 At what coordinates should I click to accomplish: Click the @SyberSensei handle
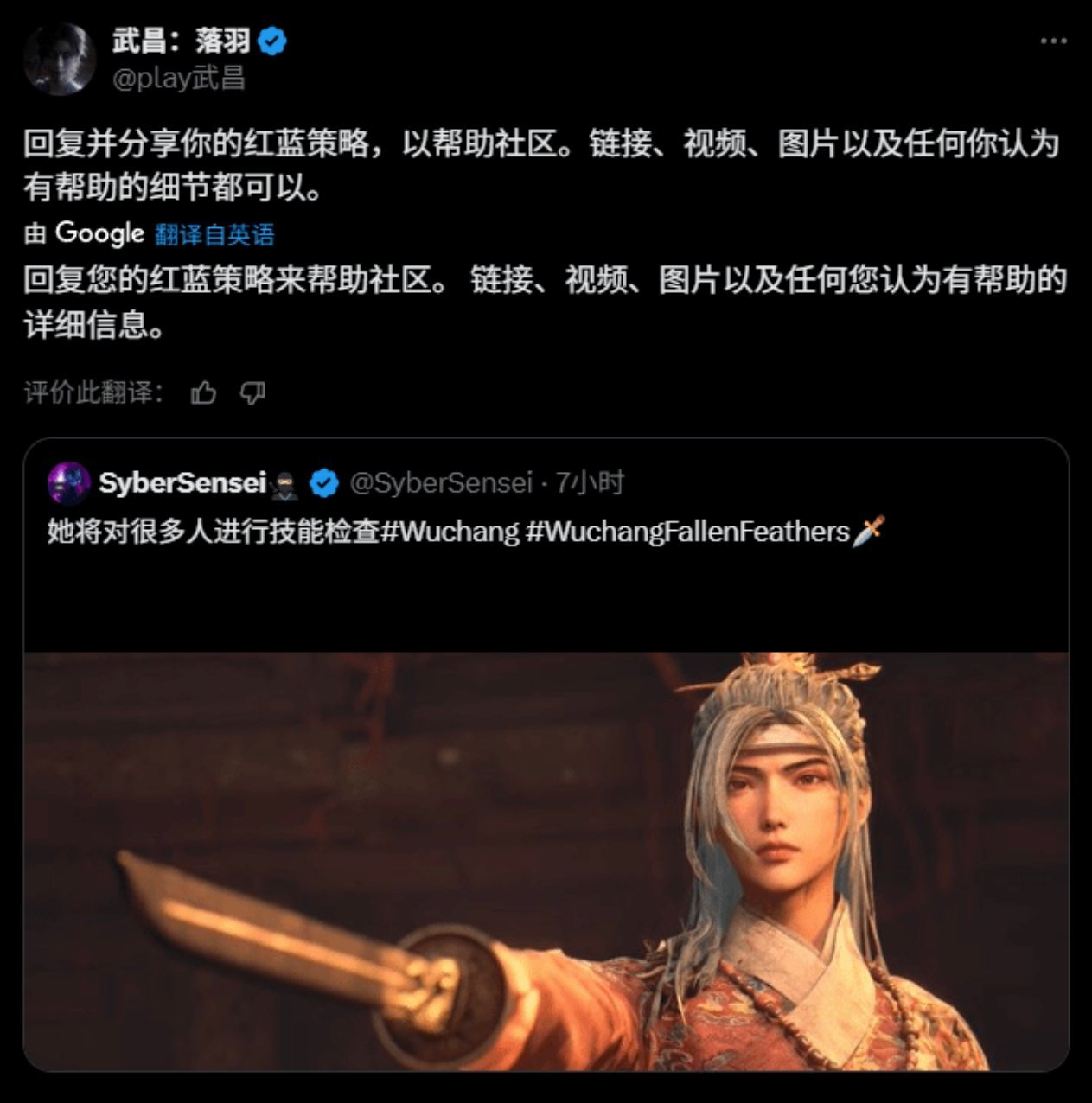(x=441, y=482)
